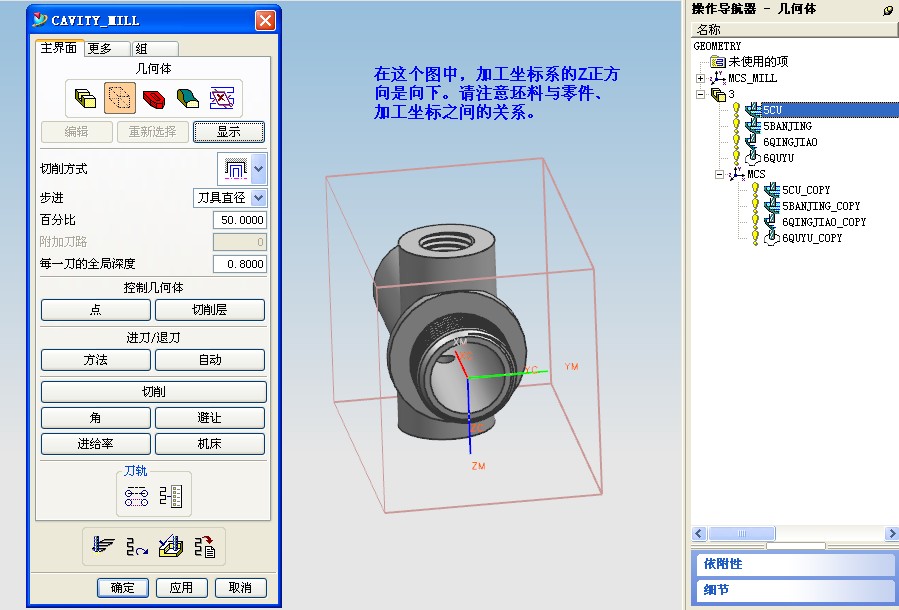Select the Blank geometry icon

tap(120, 97)
